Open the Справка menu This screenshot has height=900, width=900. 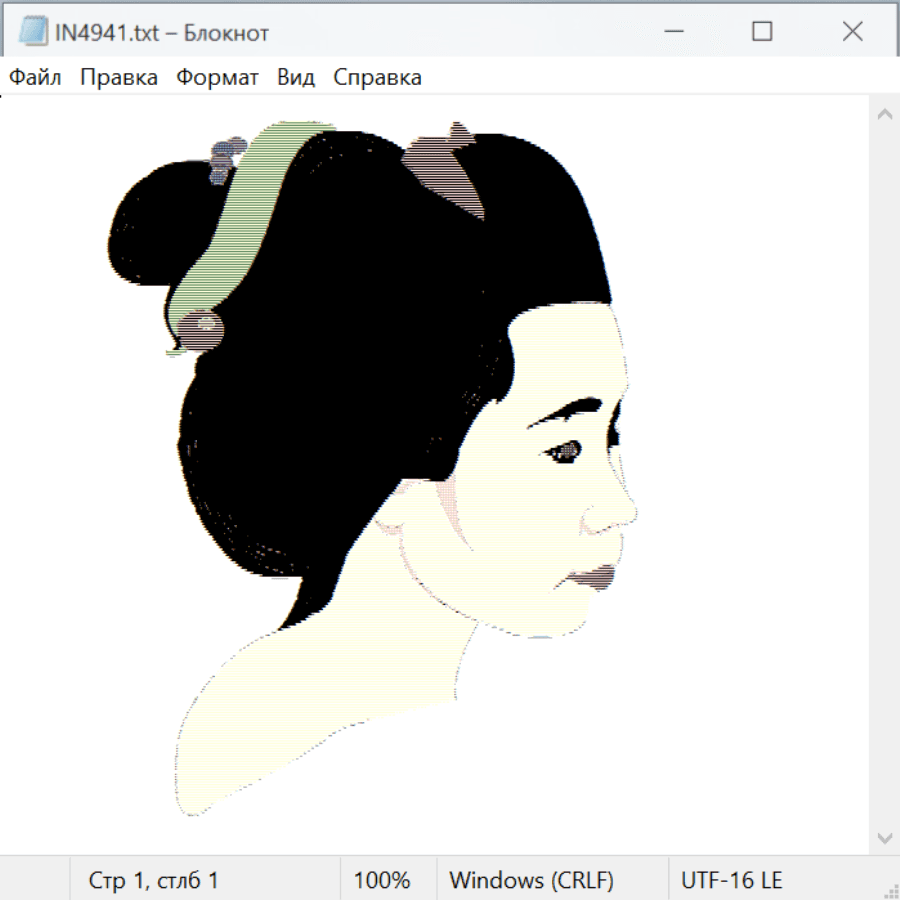tap(377, 78)
